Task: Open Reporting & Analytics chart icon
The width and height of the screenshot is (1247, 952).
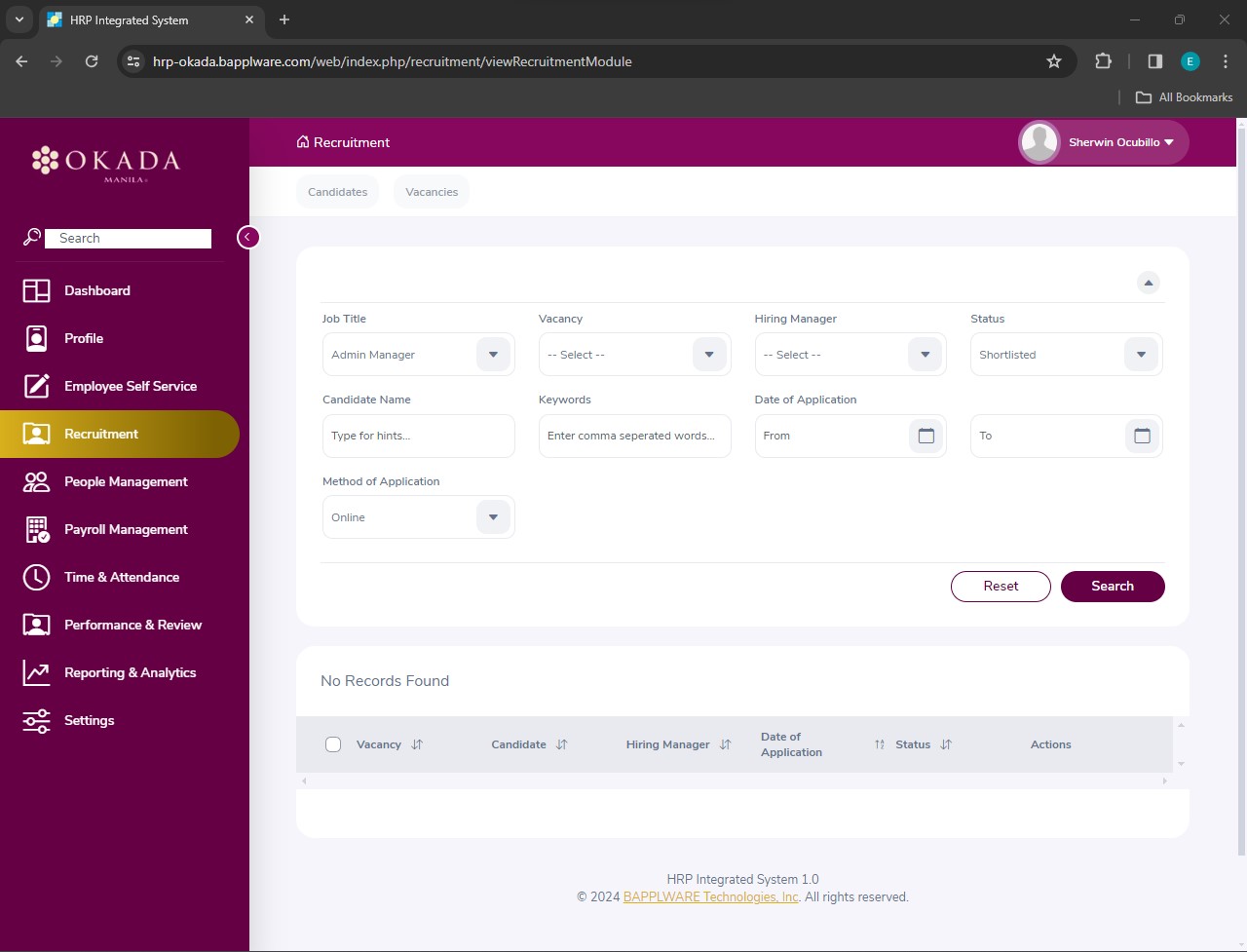Action: (36, 672)
